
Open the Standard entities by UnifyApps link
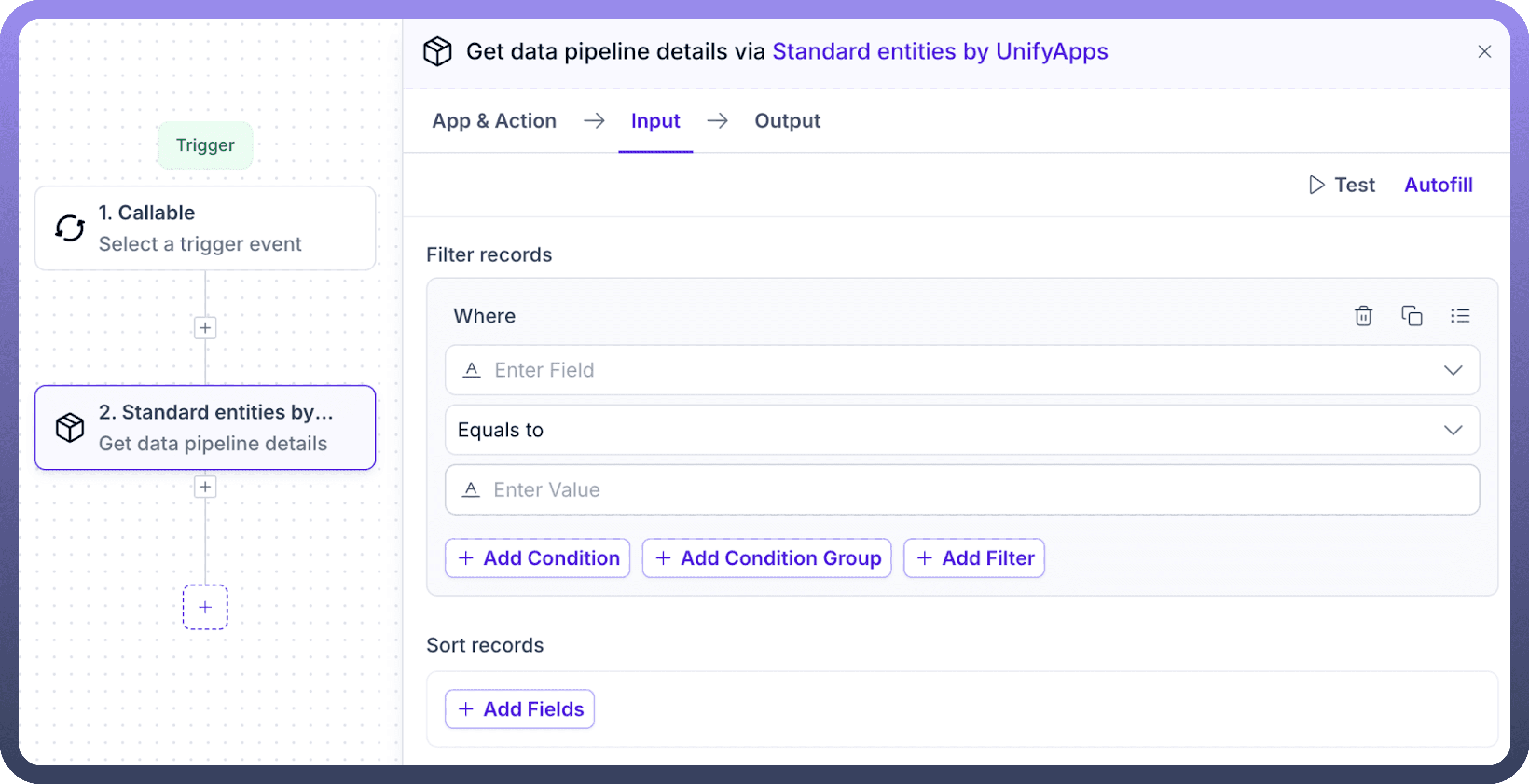(x=940, y=52)
